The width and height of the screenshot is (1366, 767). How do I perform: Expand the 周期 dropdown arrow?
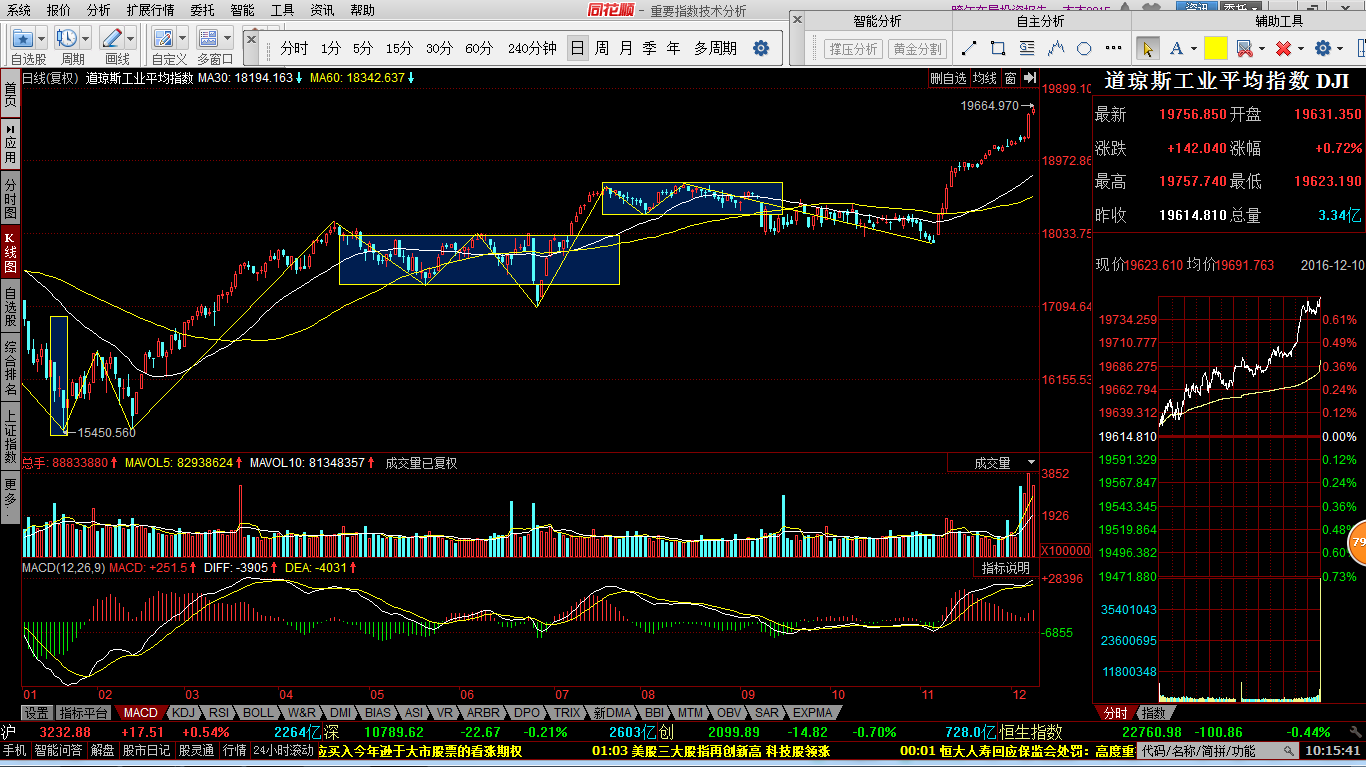click(85, 39)
